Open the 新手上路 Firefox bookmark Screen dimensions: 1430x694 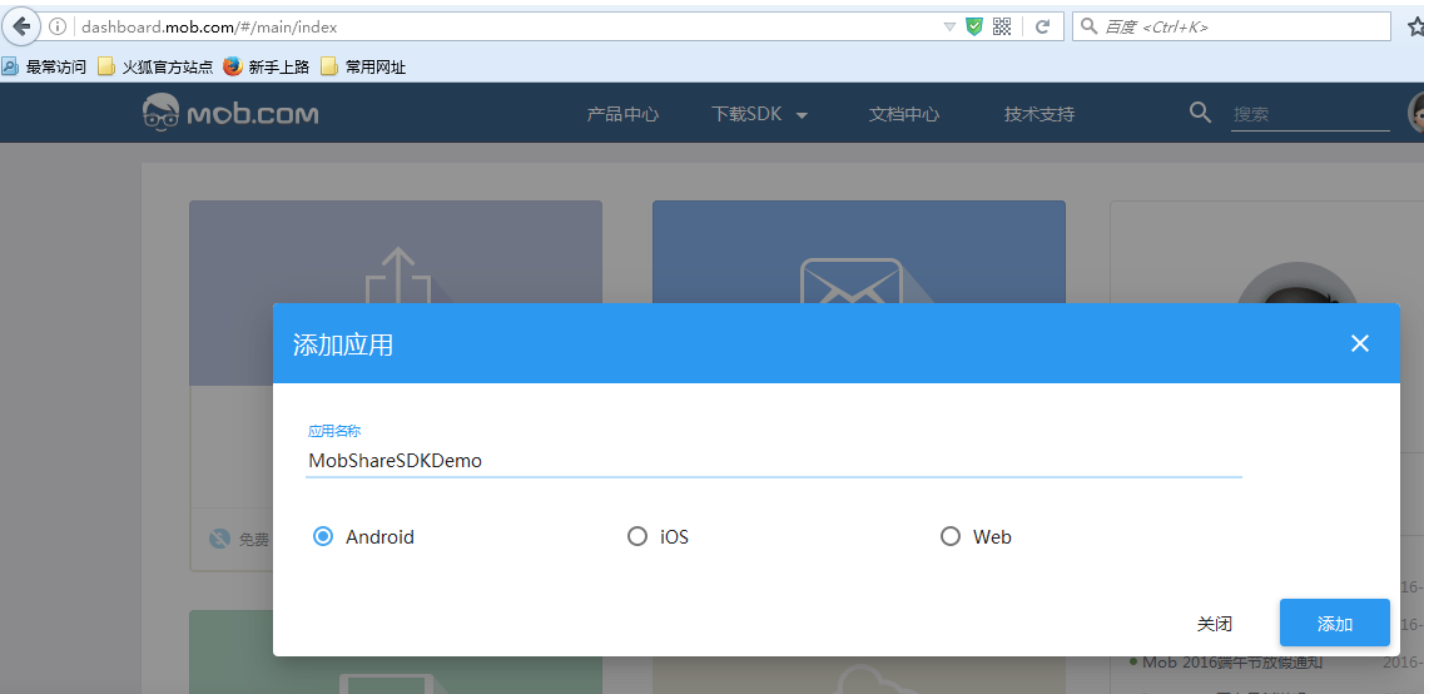[266, 67]
